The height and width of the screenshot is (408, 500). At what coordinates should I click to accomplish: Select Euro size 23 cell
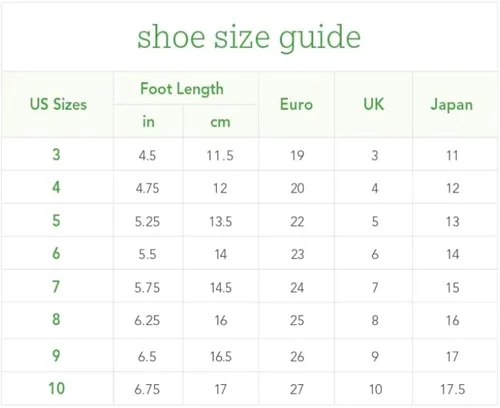coord(297,254)
